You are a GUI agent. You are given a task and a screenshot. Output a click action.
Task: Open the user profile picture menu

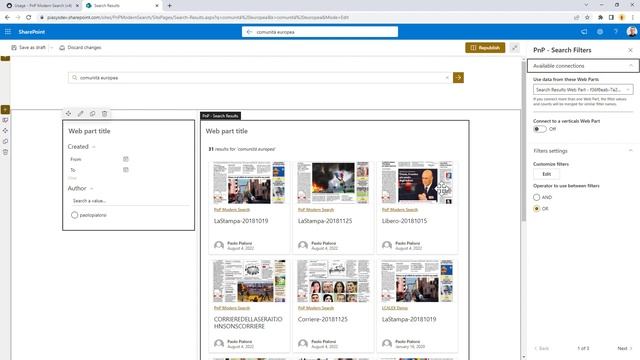(x=631, y=32)
